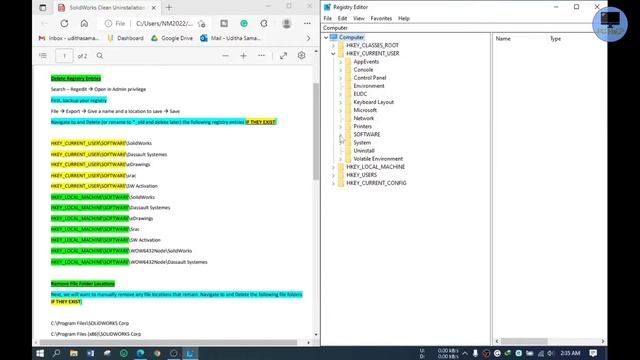Open the Gmail Inbox bookmark
Viewport: 640px width, 360px height.
(x=69, y=38)
